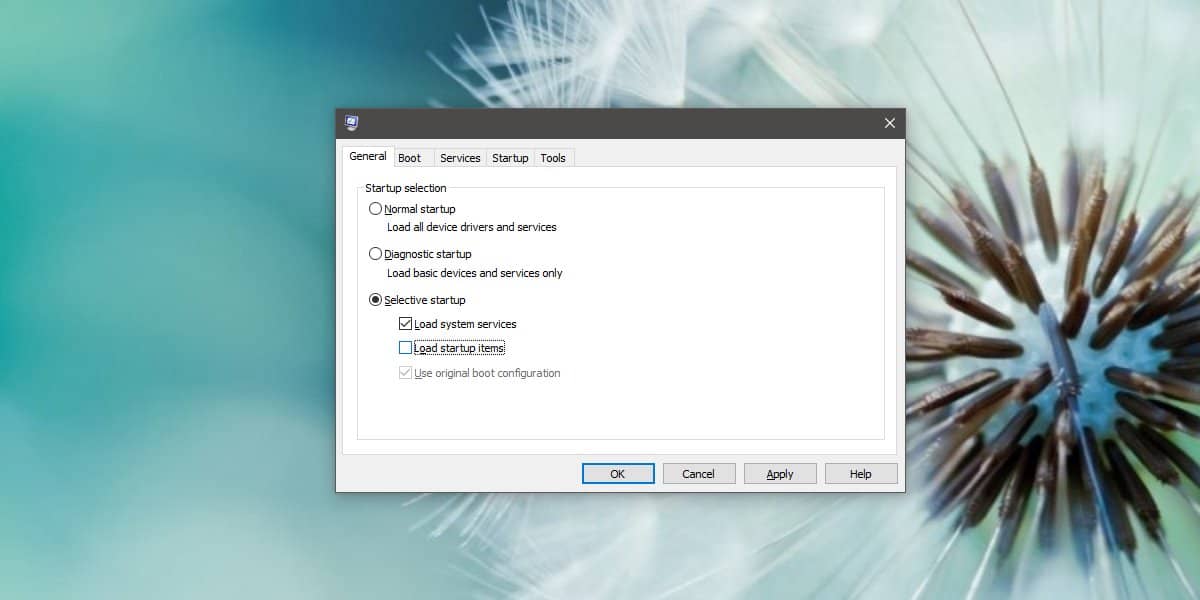
Task: Open the Services tab
Action: tap(460, 157)
